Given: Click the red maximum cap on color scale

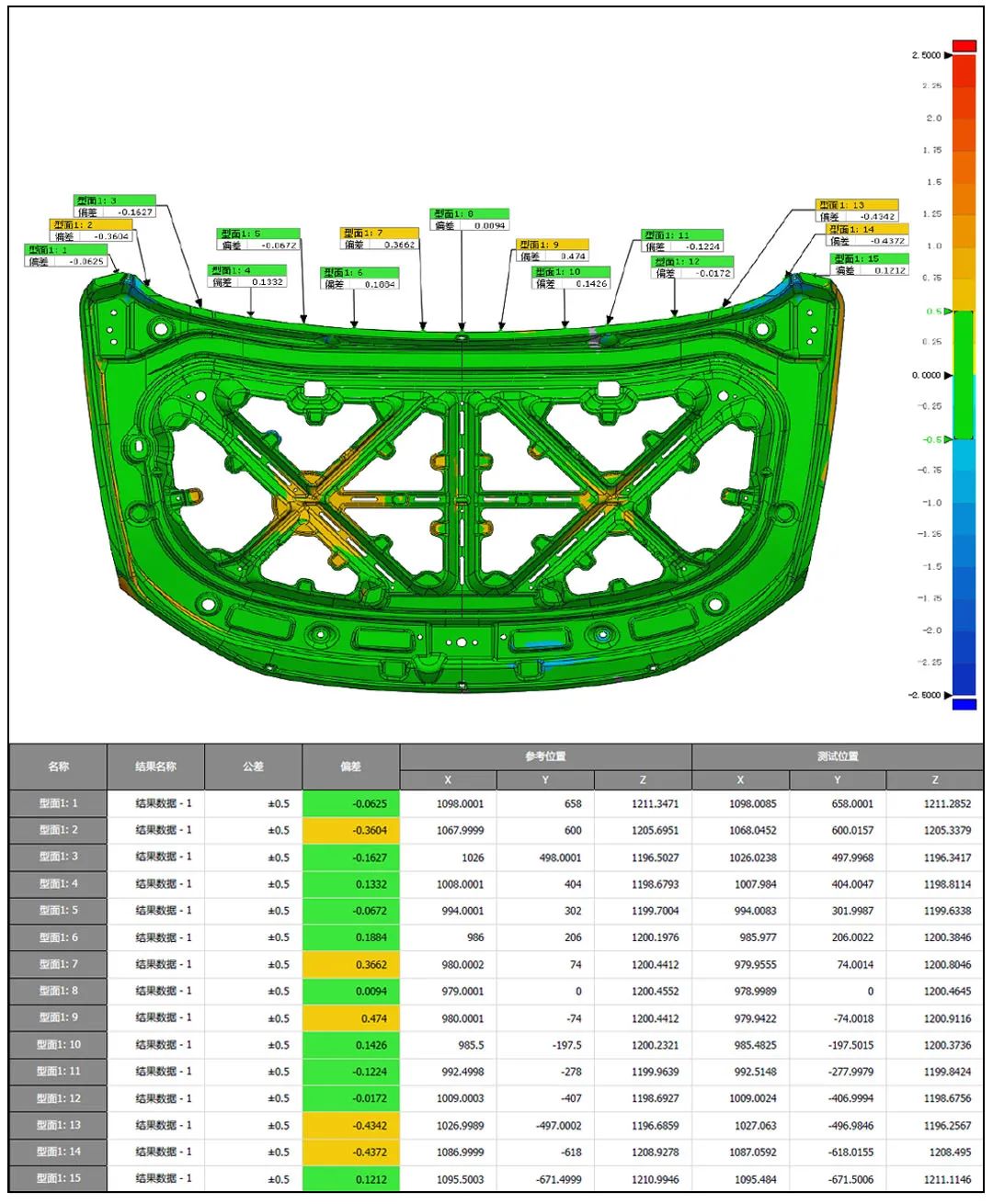Looking at the screenshot, I should (964, 45).
